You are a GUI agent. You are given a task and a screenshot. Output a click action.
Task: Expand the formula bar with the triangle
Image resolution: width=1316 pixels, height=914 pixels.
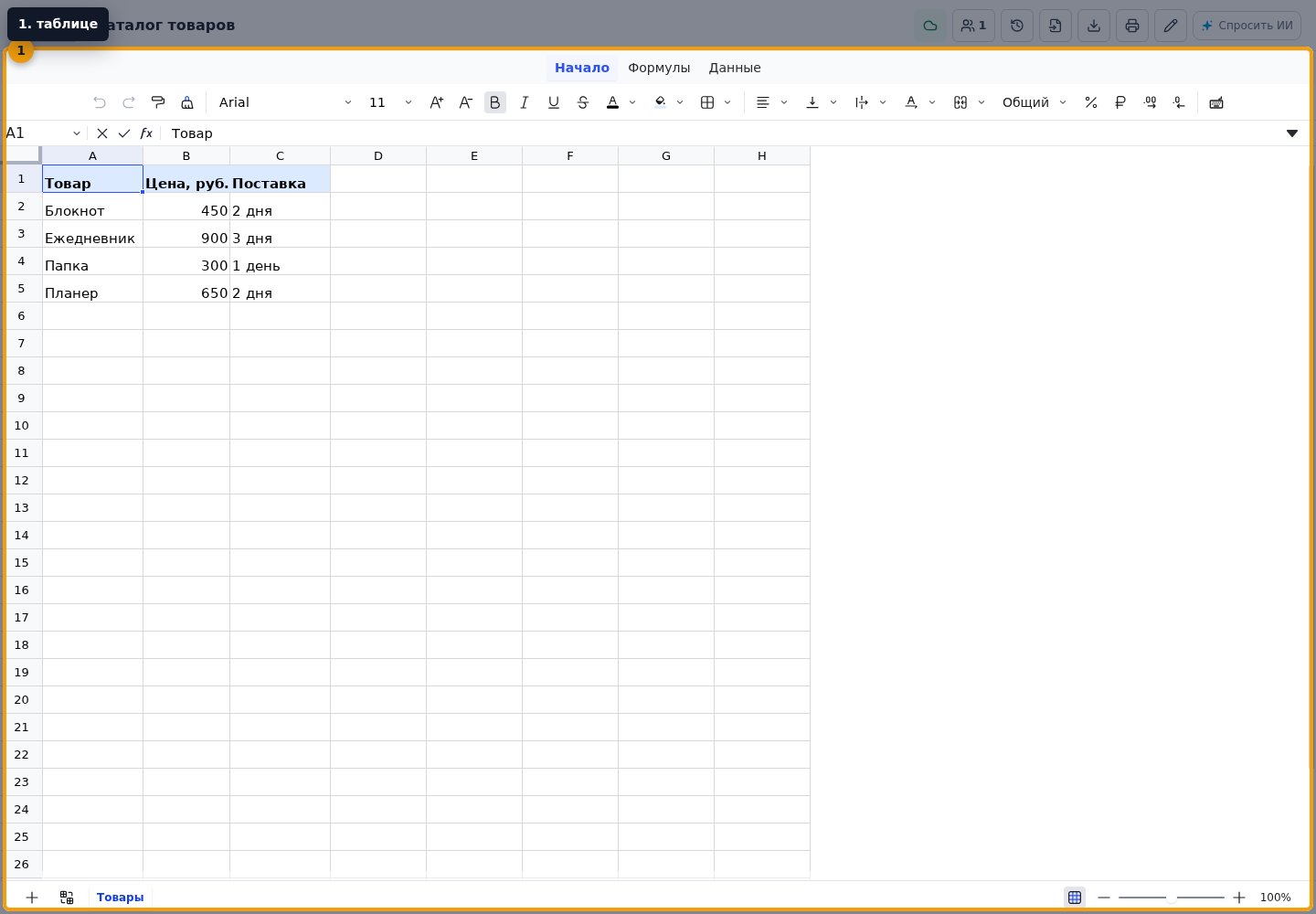click(x=1292, y=133)
